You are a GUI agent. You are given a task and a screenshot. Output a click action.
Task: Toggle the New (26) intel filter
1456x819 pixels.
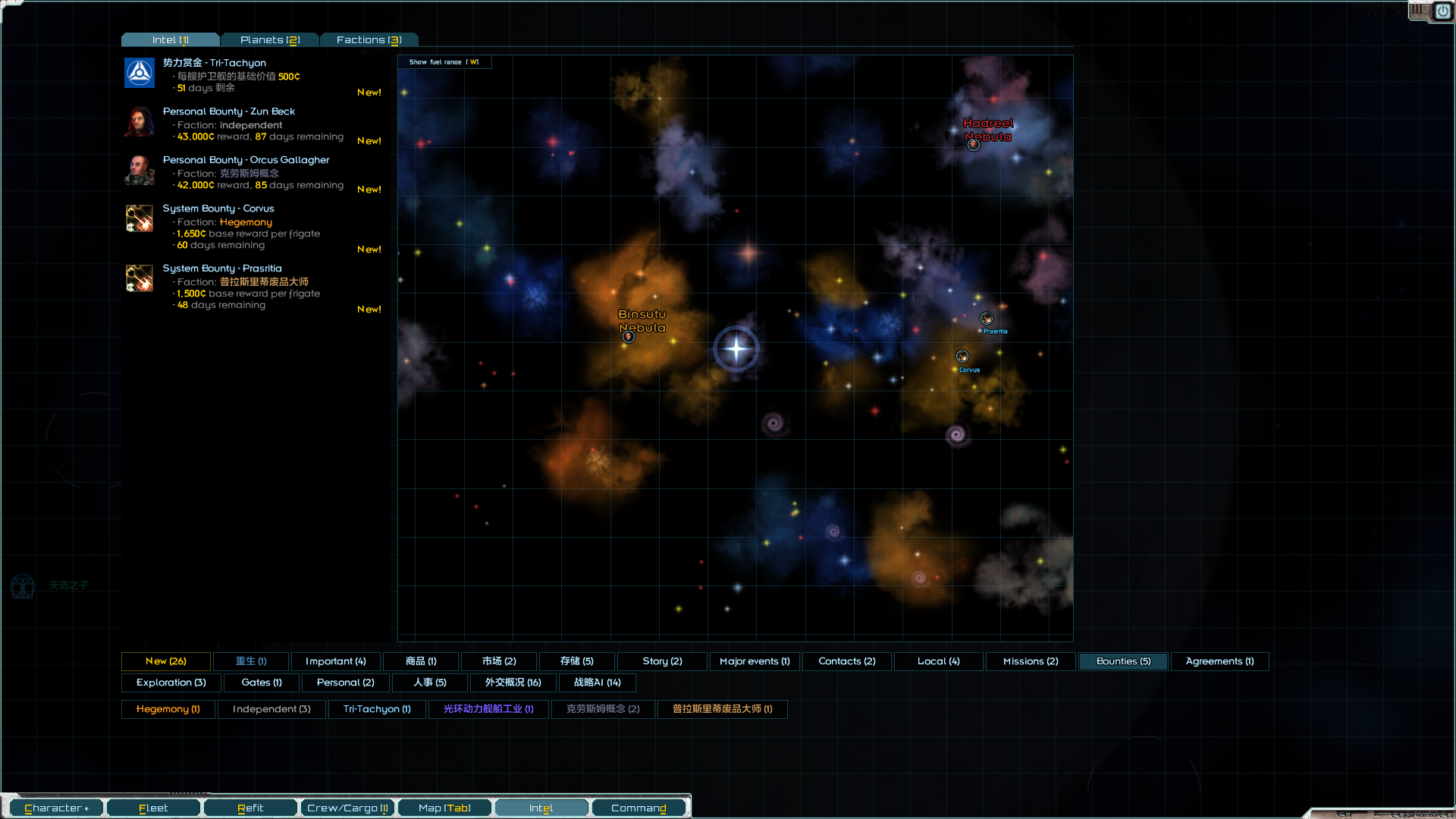point(165,661)
